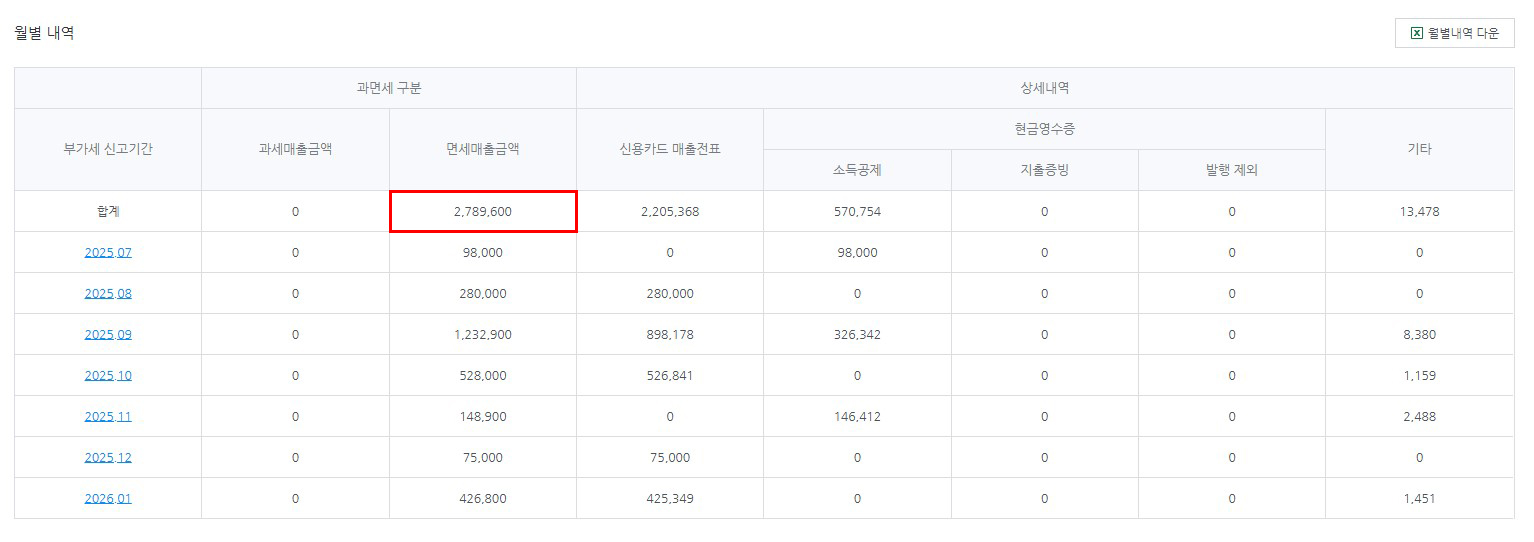Viewport: 1534px width, 542px height.
Task: Select the 2025.09 reporting period link
Action: [108, 335]
